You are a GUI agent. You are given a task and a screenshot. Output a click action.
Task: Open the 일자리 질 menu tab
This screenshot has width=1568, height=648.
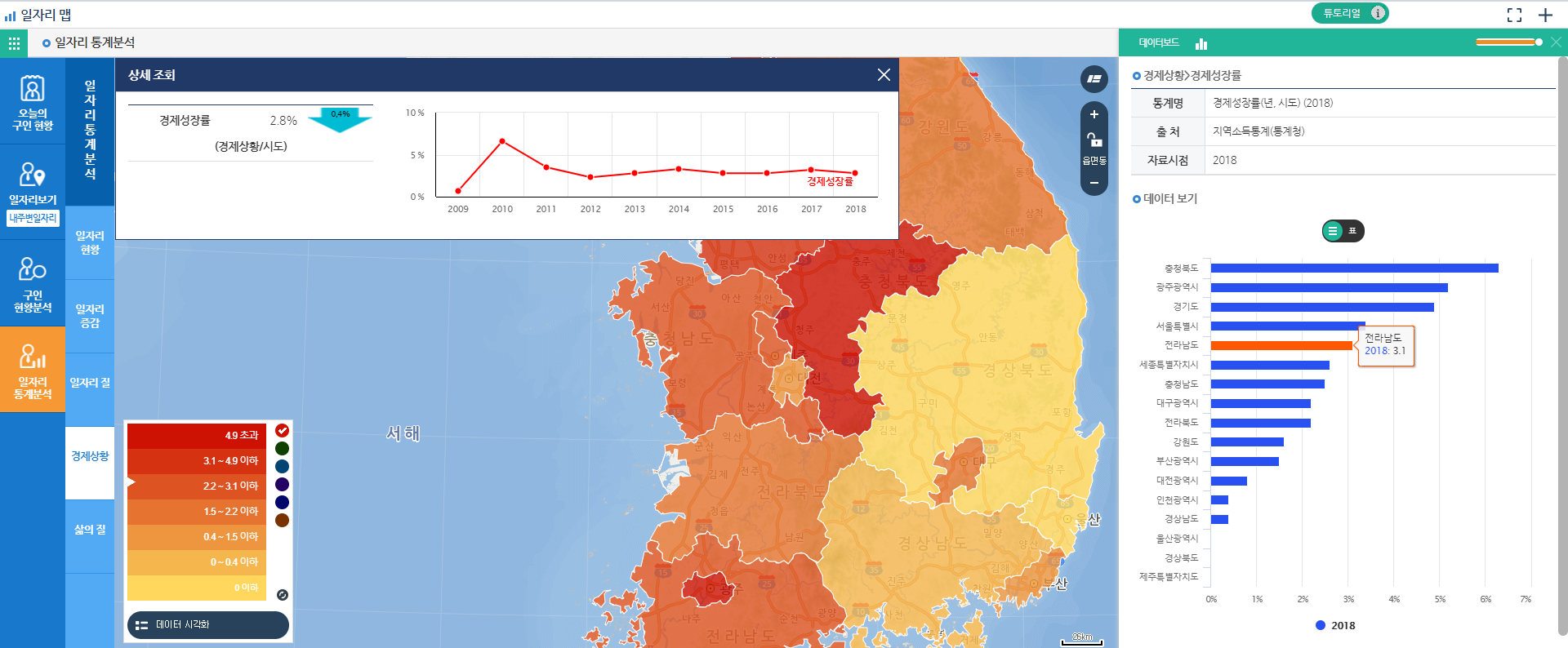(x=90, y=383)
